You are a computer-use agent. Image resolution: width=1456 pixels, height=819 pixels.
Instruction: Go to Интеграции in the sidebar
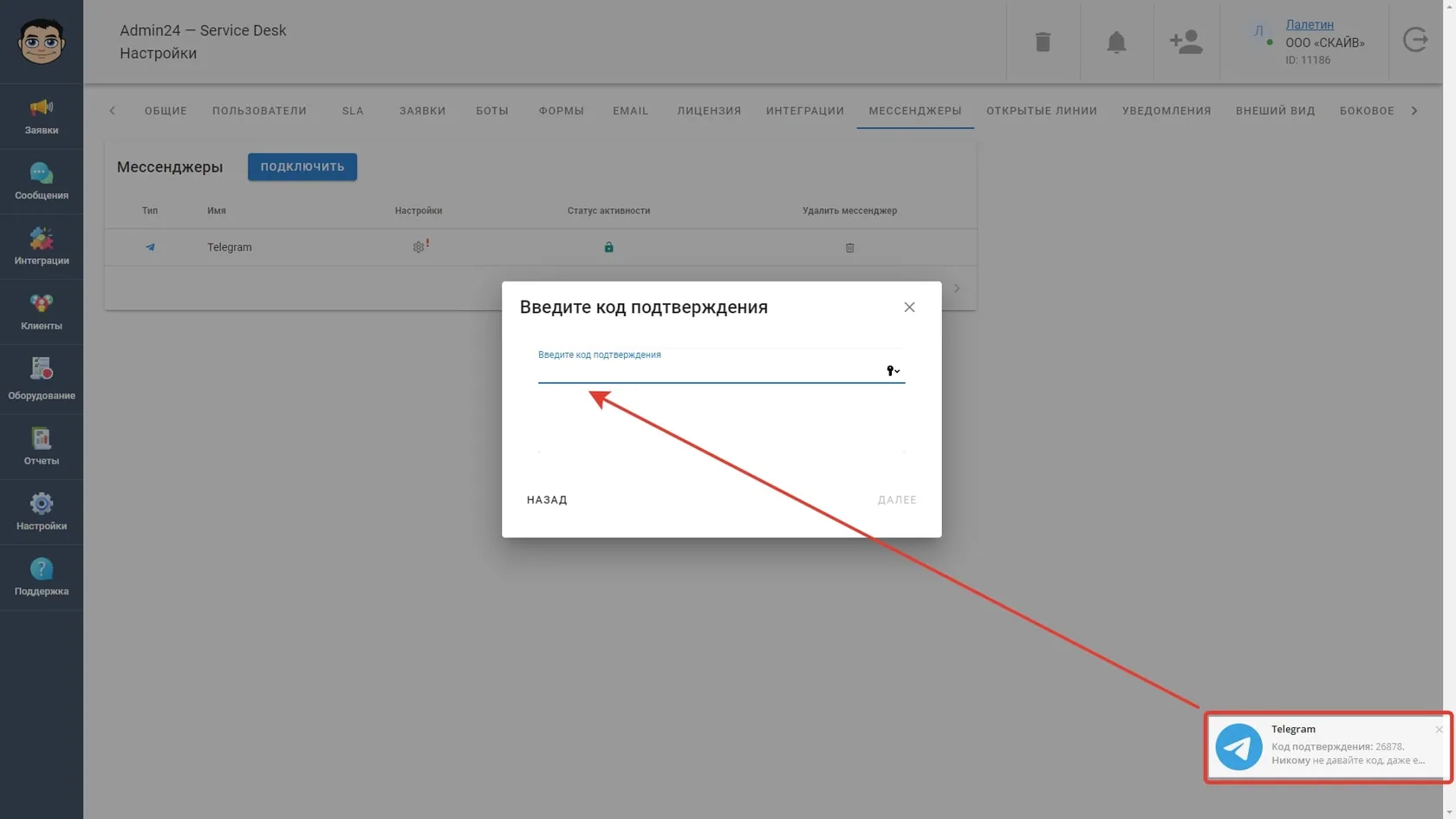tap(42, 246)
